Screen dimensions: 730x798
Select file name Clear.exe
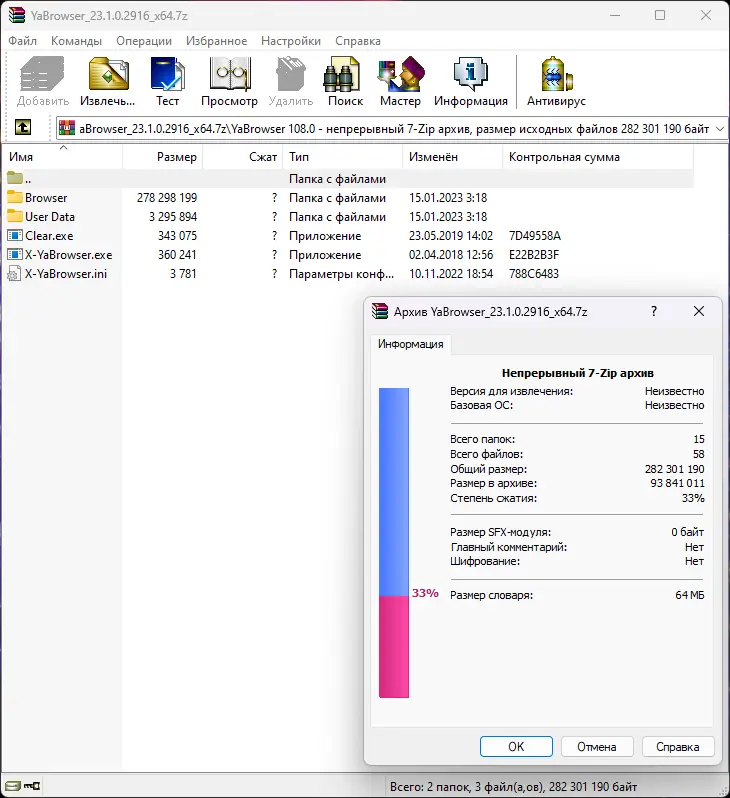[49, 236]
